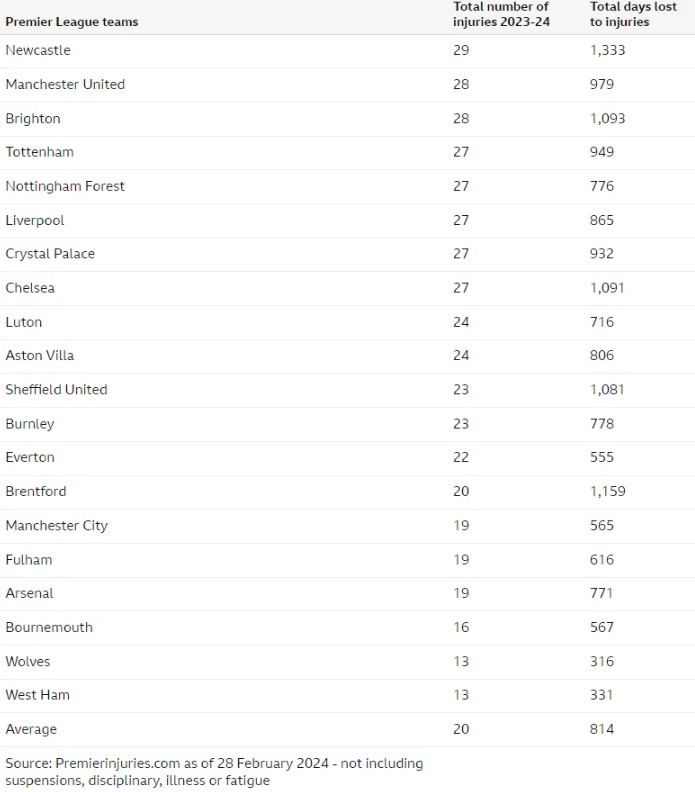Select the Manchester City team name

tap(57, 526)
